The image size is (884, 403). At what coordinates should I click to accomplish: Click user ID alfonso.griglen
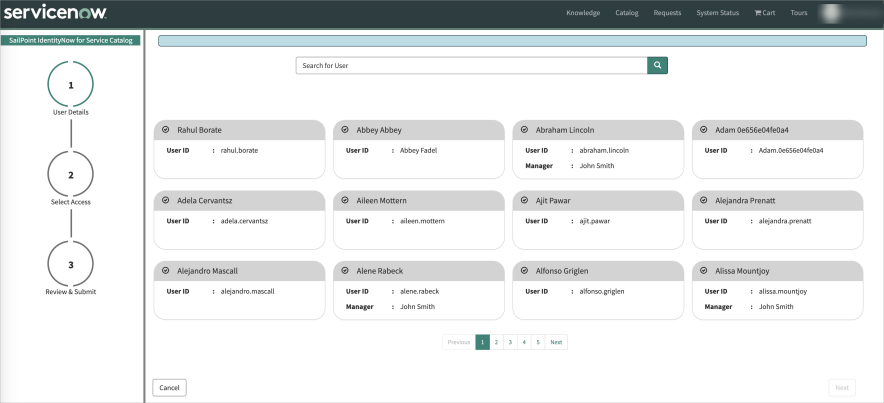pyautogui.click(x=602, y=291)
